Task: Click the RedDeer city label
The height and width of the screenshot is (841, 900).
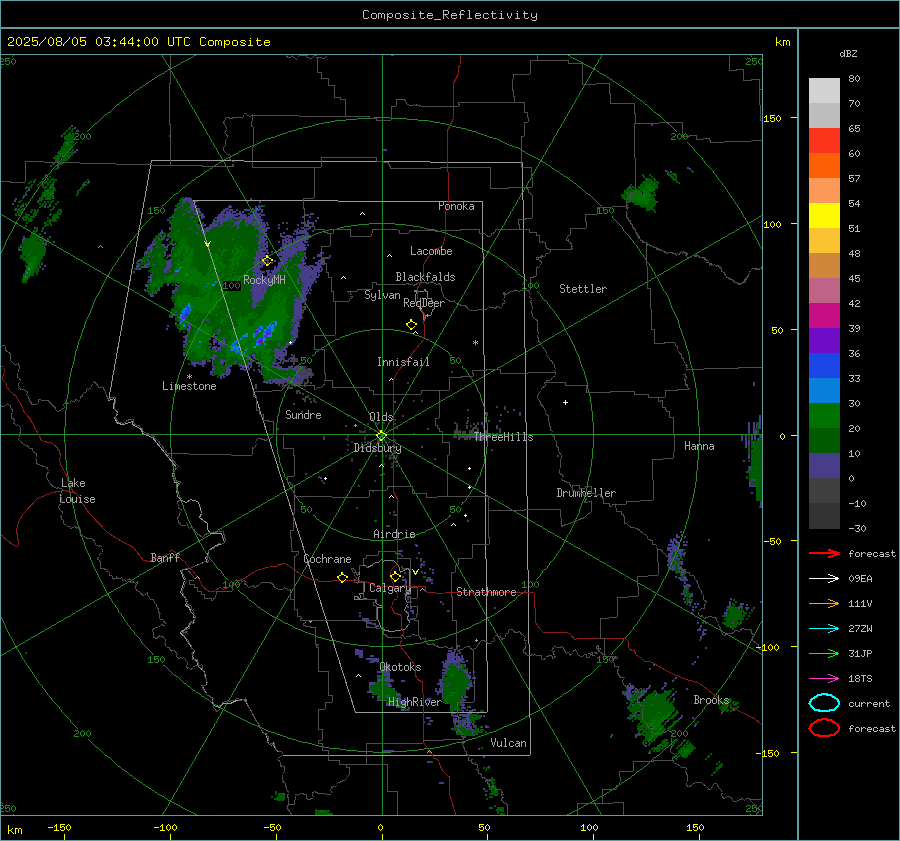Action: 424,303
